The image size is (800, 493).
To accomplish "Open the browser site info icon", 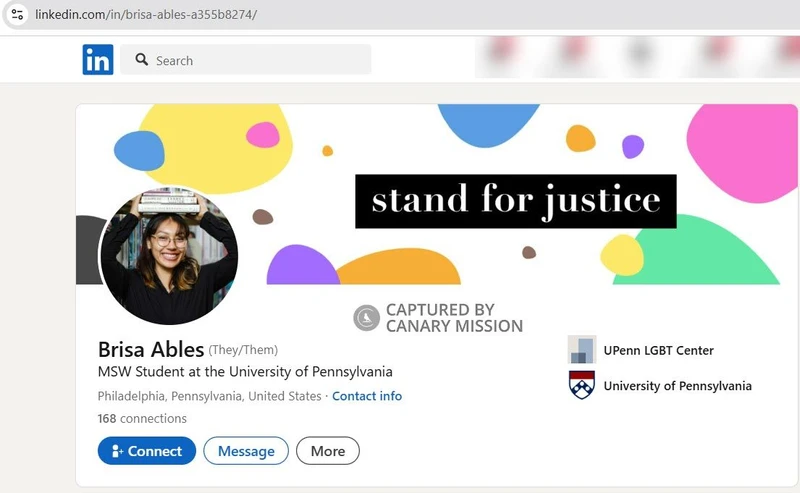I will pos(17,14).
